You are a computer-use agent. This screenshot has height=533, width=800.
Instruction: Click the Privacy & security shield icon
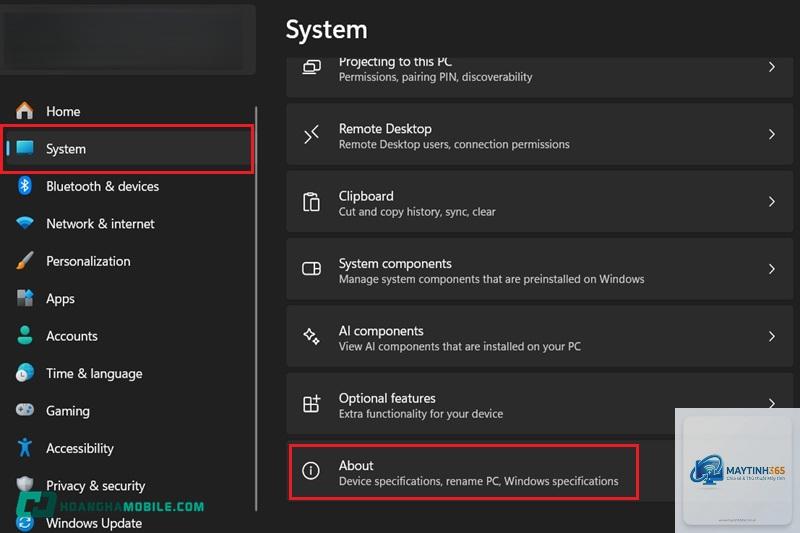(x=24, y=484)
